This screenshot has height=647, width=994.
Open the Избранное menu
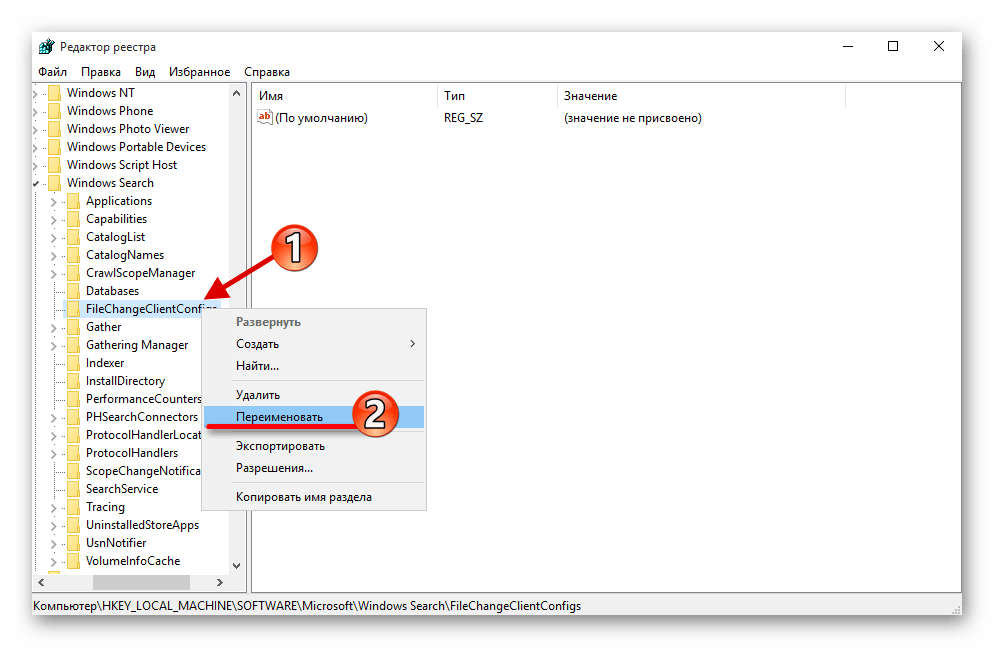click(201, 72)
